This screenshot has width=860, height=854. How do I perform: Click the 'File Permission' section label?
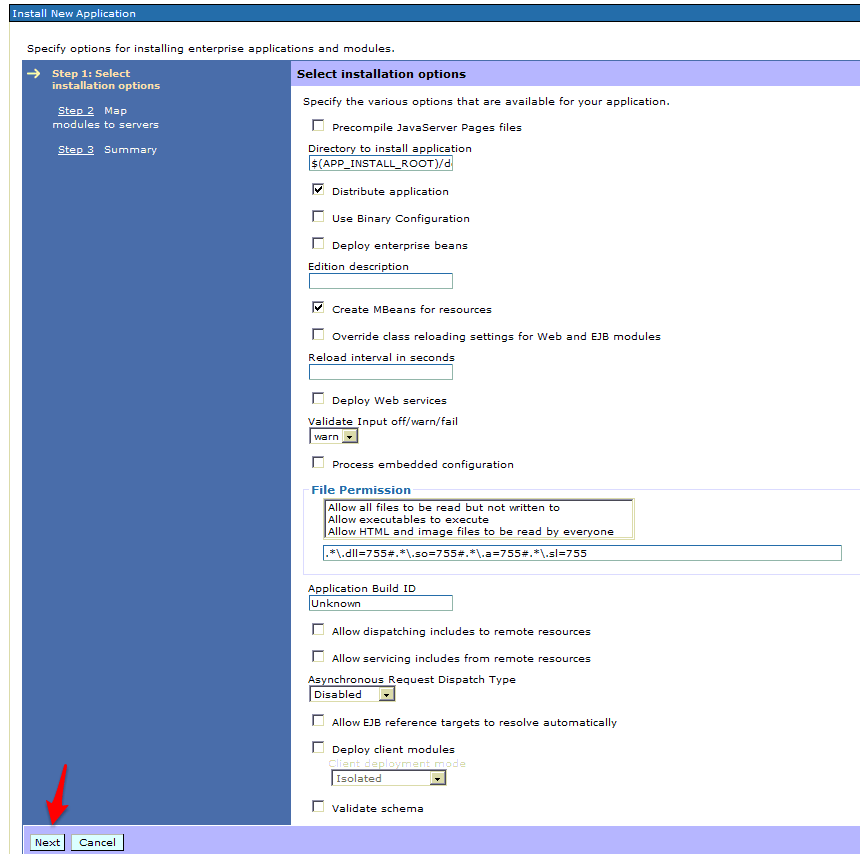tap(361, 490)
